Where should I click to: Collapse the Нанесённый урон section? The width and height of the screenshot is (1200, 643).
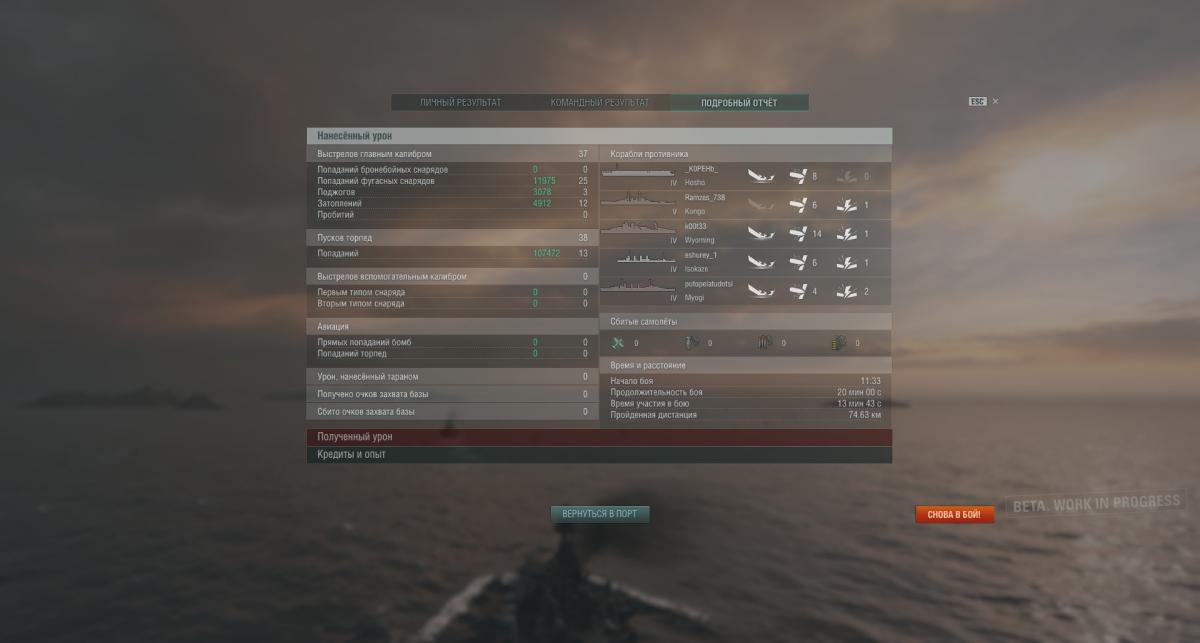click(x=599, y=136)
